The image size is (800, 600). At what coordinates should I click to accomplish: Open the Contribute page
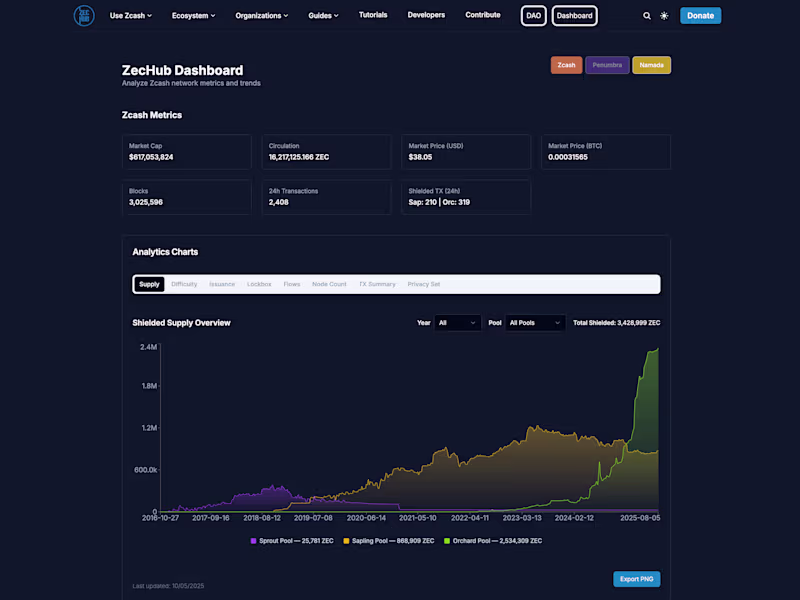pyautogui.click(x=483, y=15)
